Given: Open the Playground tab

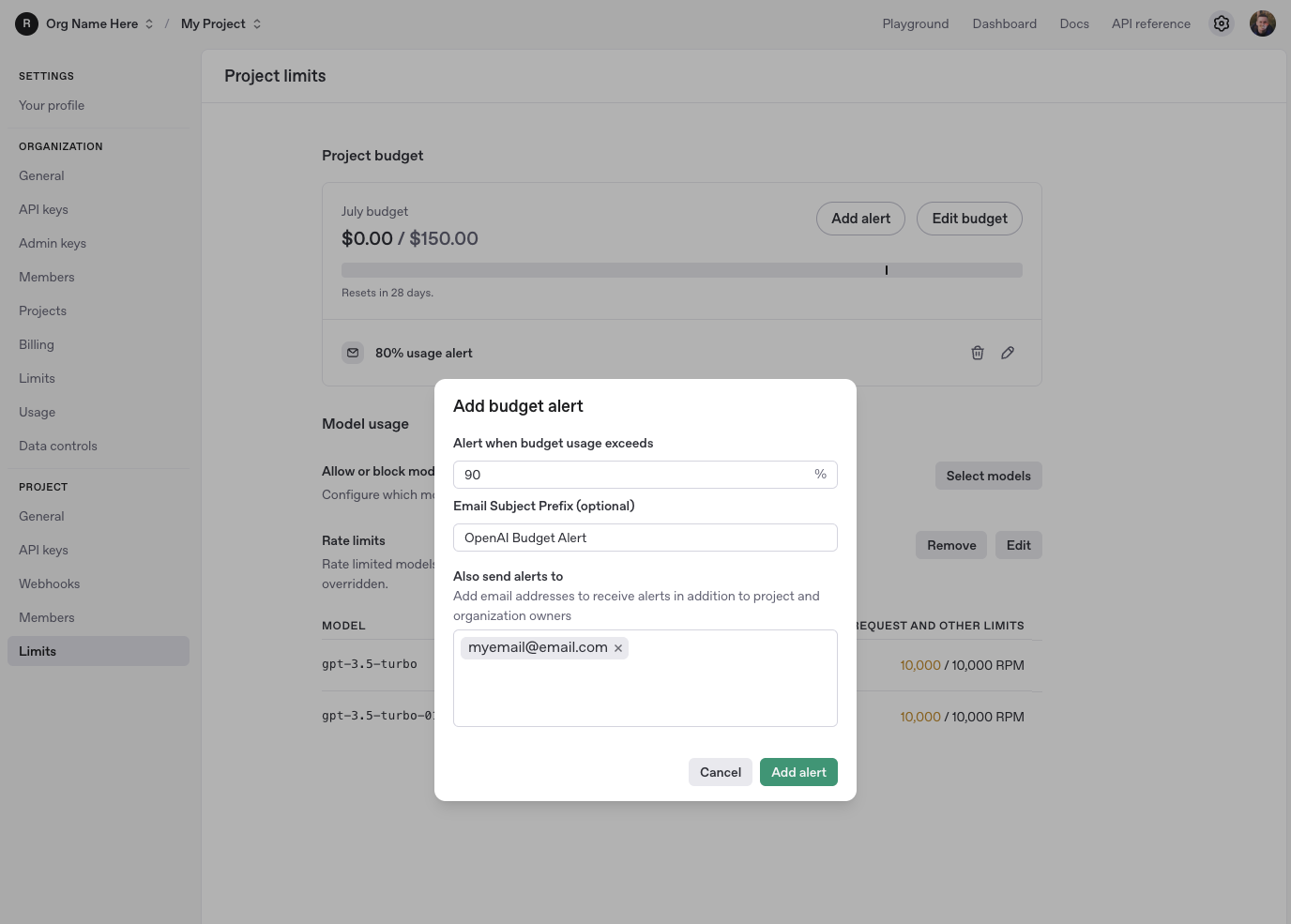Looking at the screenshot, I should (916, 23).
